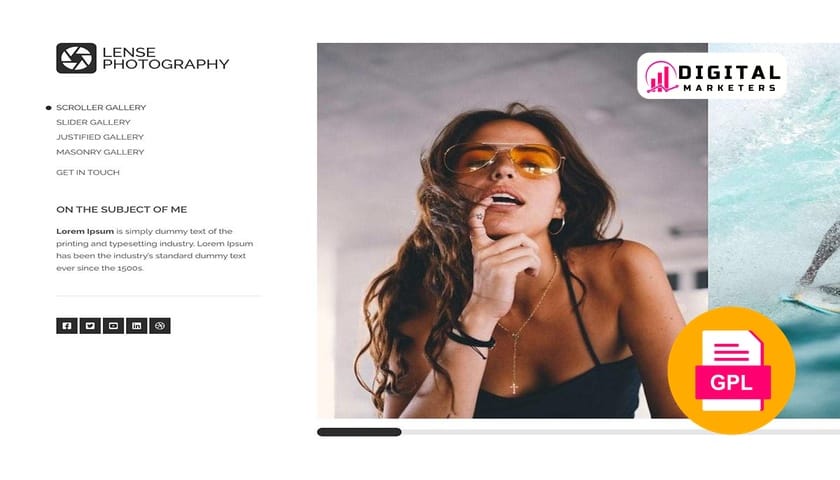The height and width of the screenshot is (480, 840).
Task: Click the Get In Touch link
Action: pyautogui.click(x=88, y=172)
